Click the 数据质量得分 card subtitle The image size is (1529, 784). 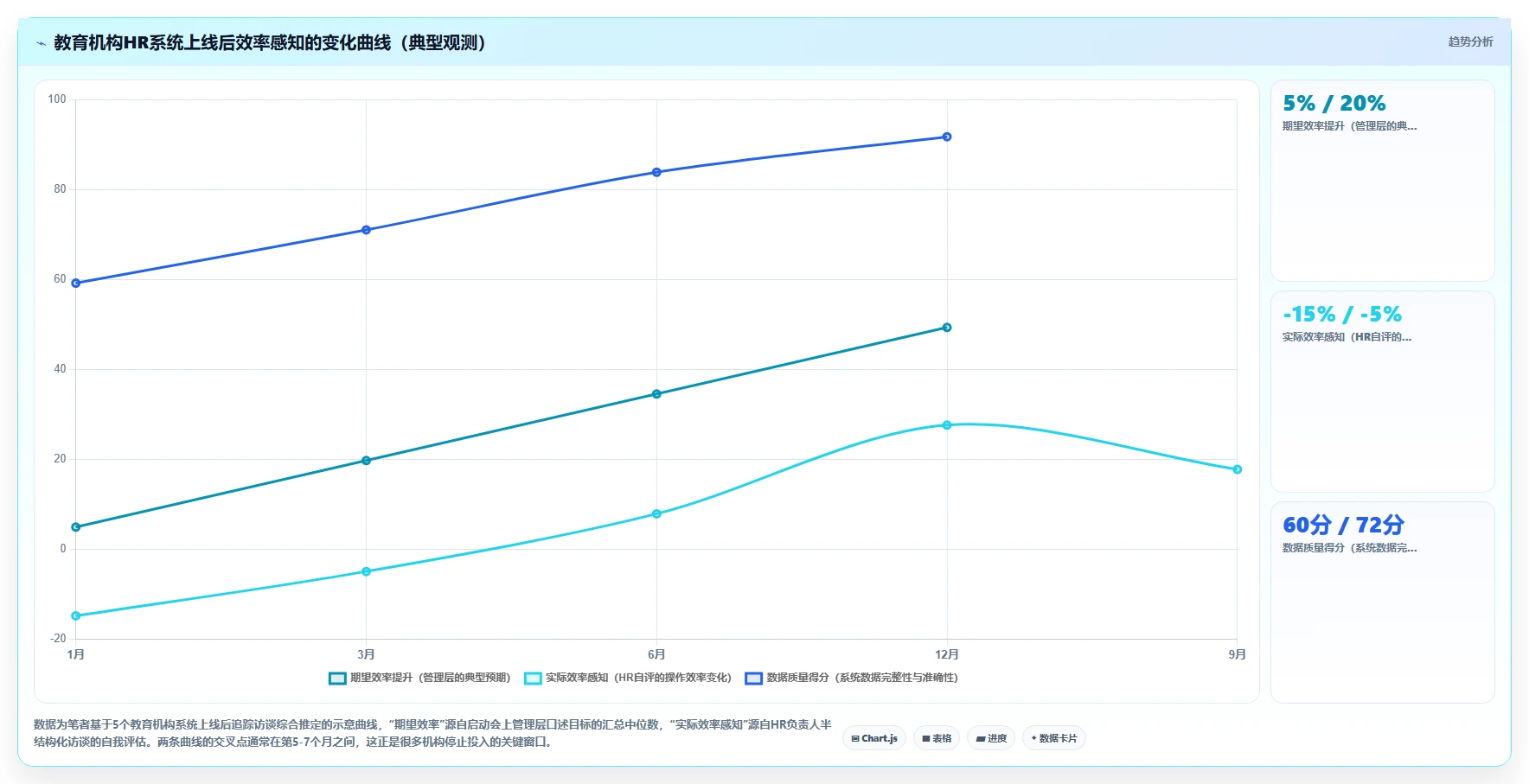(1349, 548)
